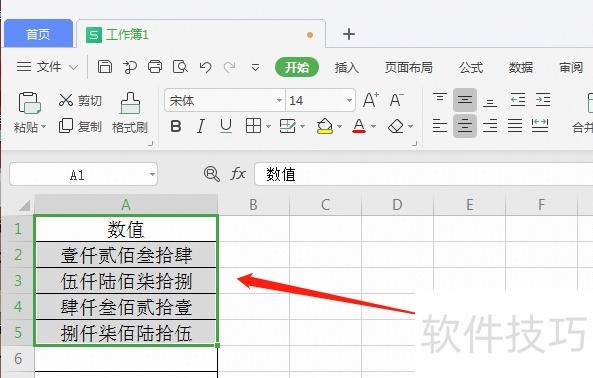This screenshot has width=593, height=378.
Task: Align text left
Action: point(440,125)
